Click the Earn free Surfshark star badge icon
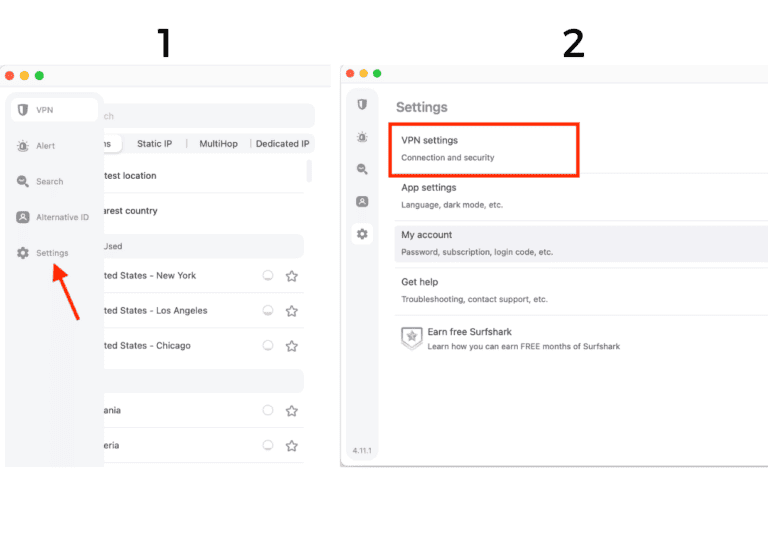This screenshot has width=768, height=540. [411, 338]
